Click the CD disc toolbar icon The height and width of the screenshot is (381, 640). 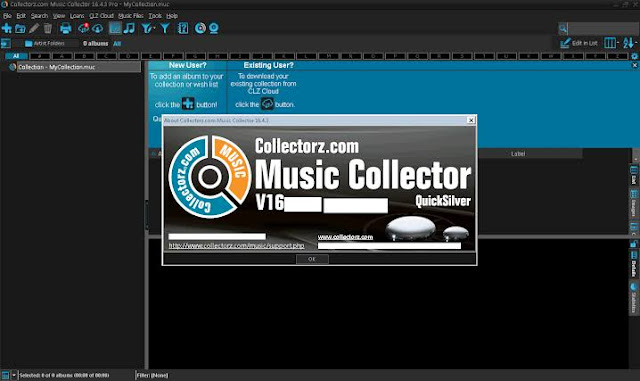200,28
